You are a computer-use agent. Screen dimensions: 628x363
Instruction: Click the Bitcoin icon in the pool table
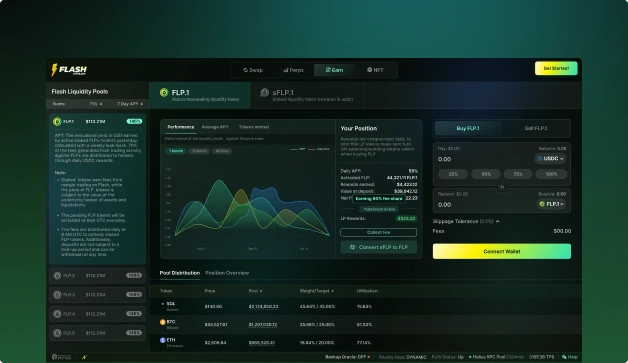[163, 322]
